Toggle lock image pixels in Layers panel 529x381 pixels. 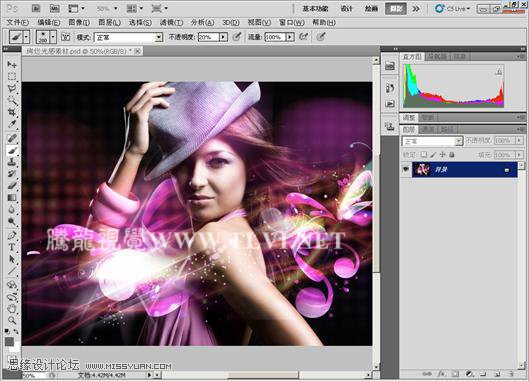(433, 155)
